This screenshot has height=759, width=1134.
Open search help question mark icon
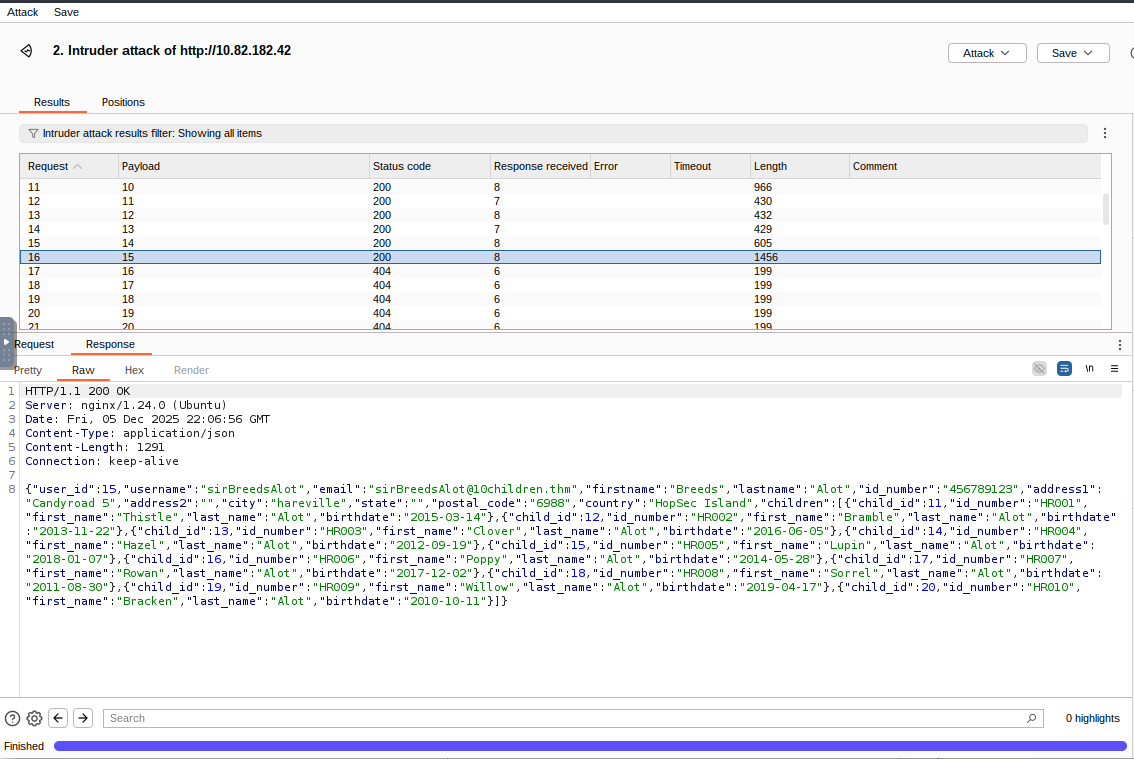tap(12, 718)
